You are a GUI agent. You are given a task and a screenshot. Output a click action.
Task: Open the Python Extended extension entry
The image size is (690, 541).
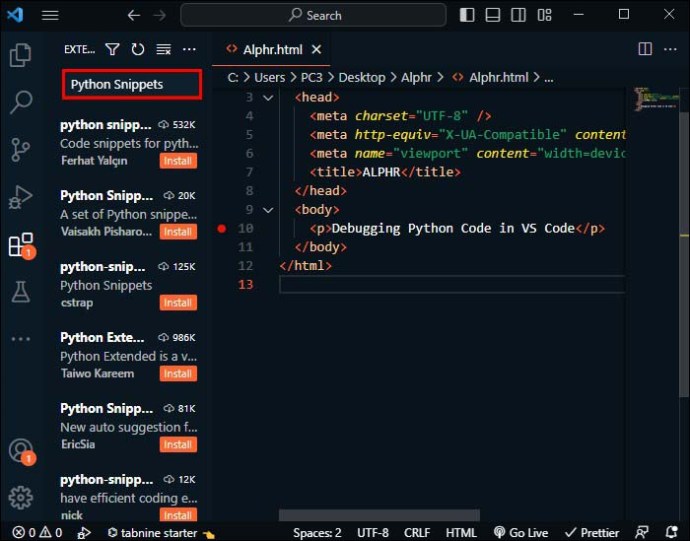point(128,355)
